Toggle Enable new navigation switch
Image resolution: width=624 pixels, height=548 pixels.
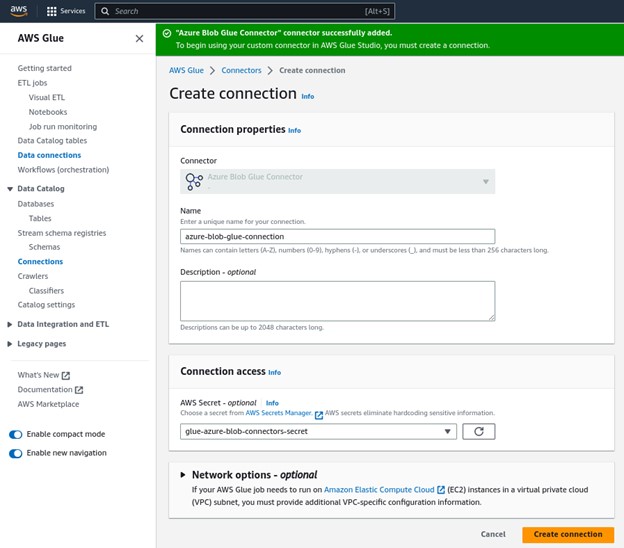pos(16,453)
